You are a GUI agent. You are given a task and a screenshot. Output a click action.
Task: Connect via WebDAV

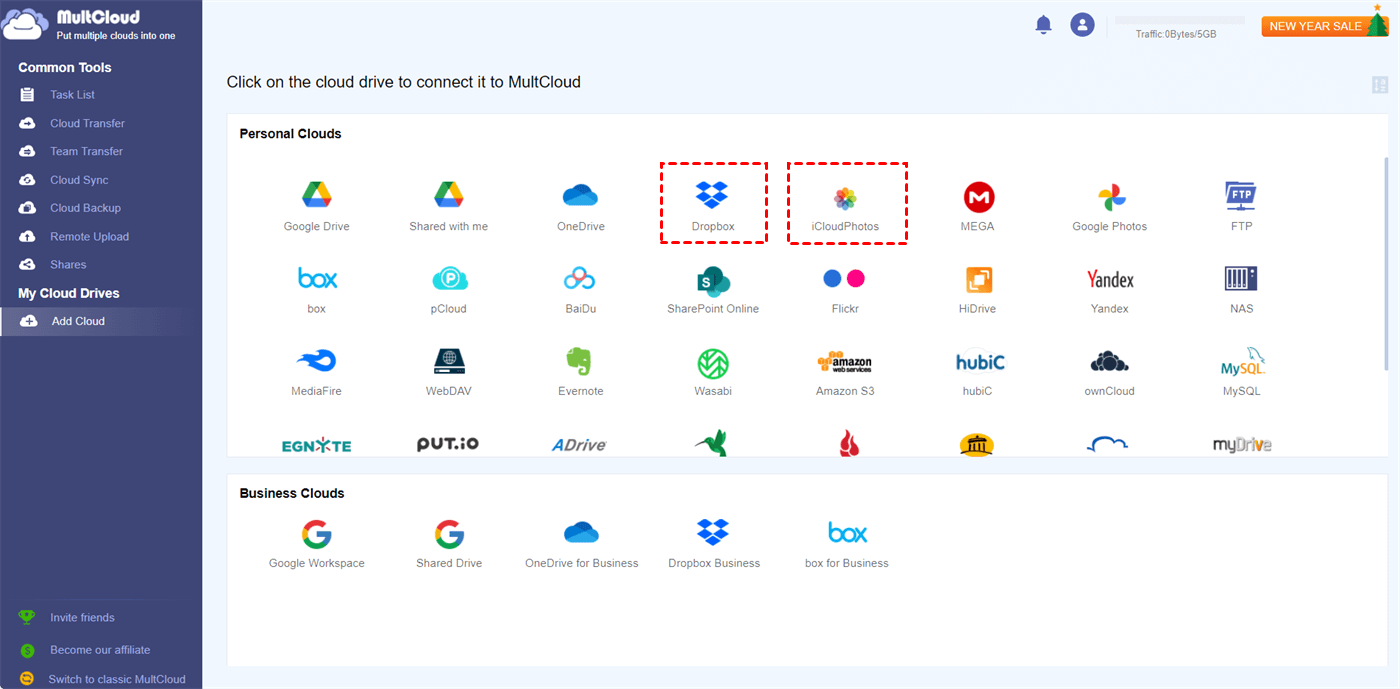pos(448,372)
